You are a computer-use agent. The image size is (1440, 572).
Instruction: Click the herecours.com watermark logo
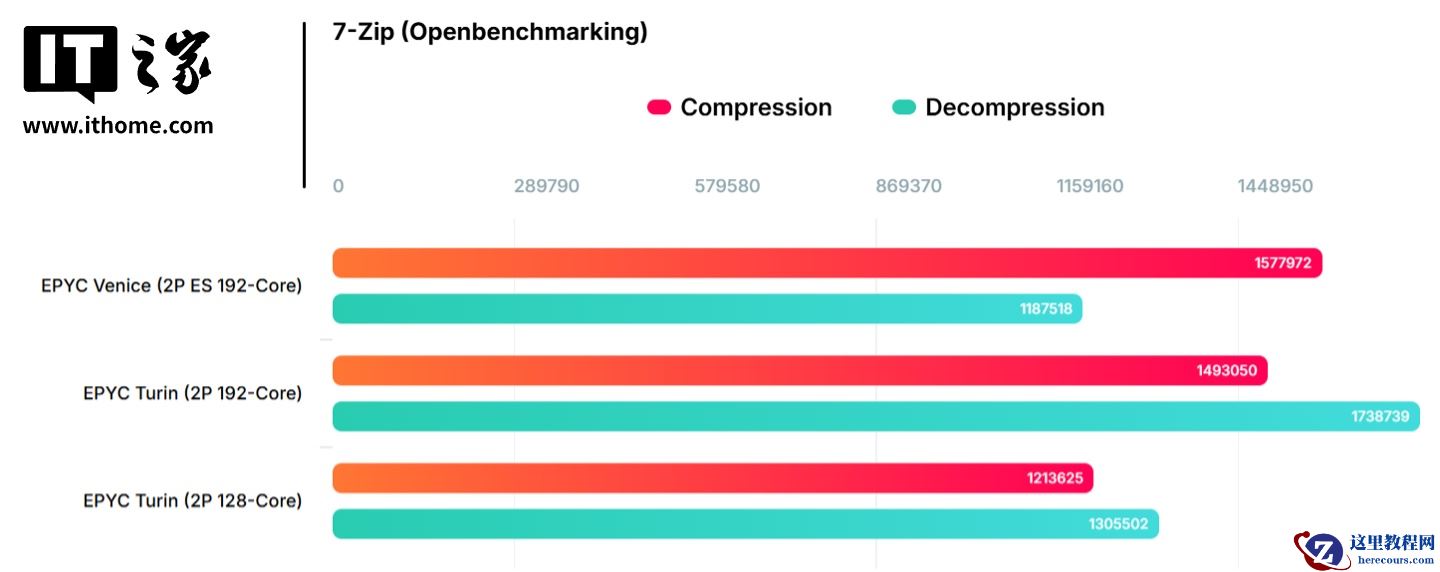pos(1365,549)
